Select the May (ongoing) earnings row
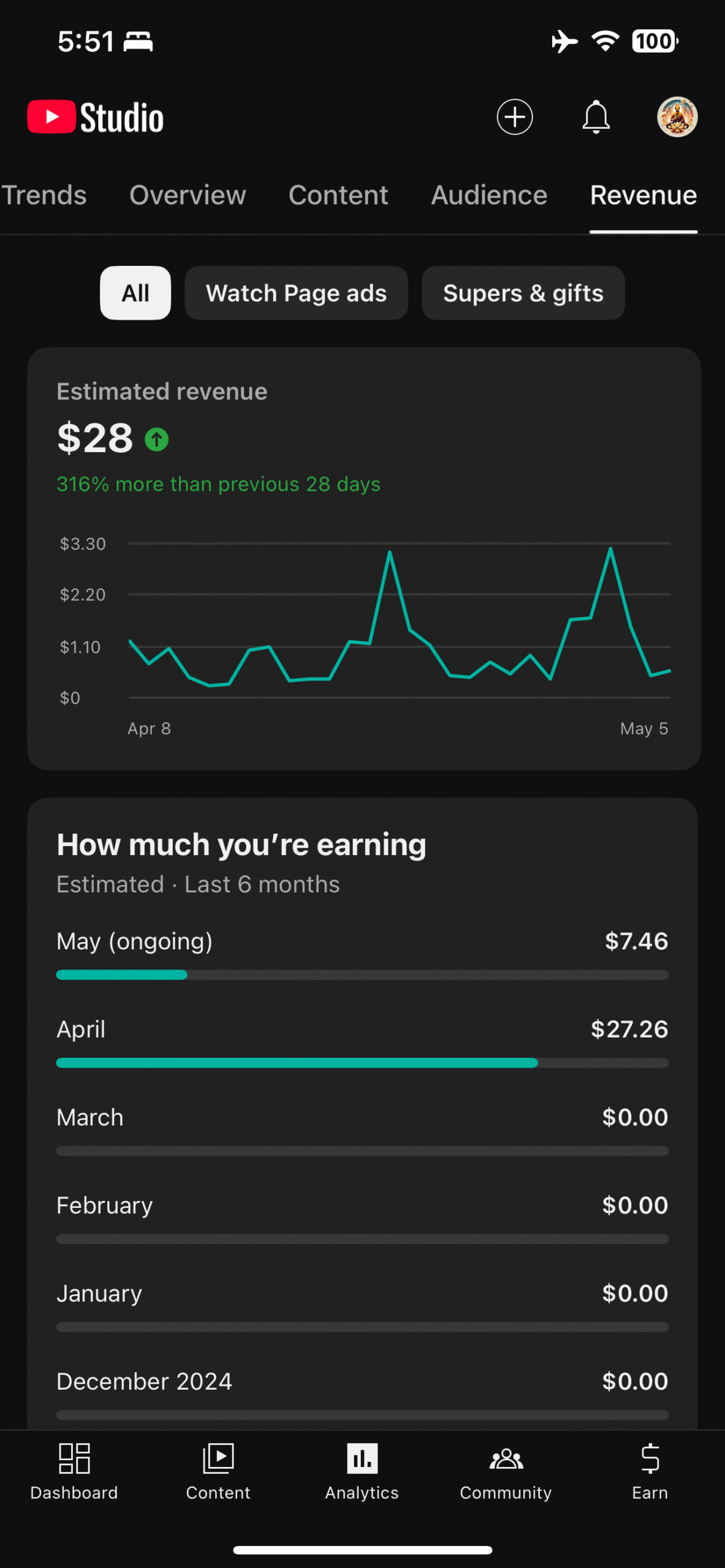725x1568 pixels. (362, 954)
